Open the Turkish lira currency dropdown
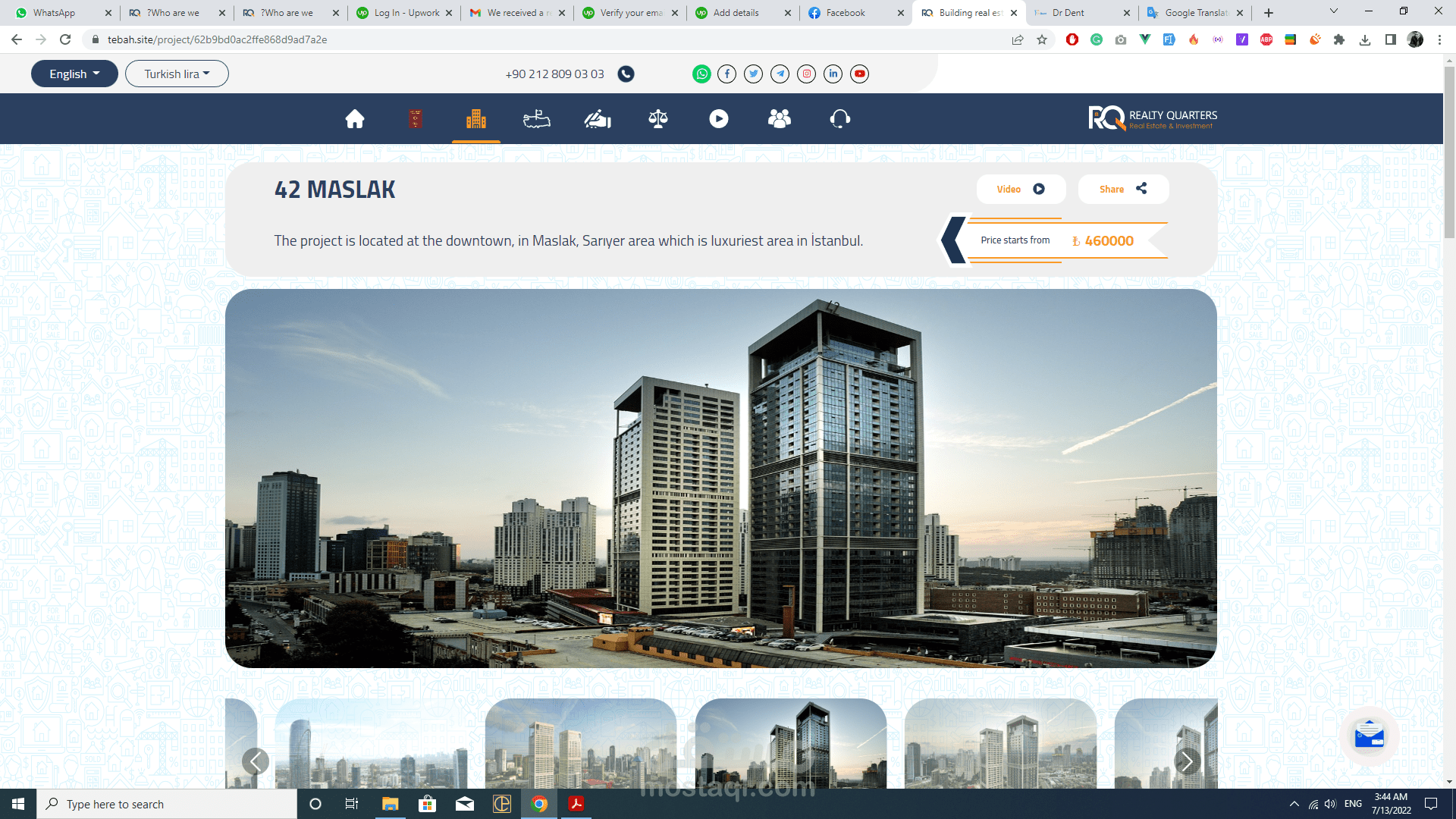 (177, 74)
